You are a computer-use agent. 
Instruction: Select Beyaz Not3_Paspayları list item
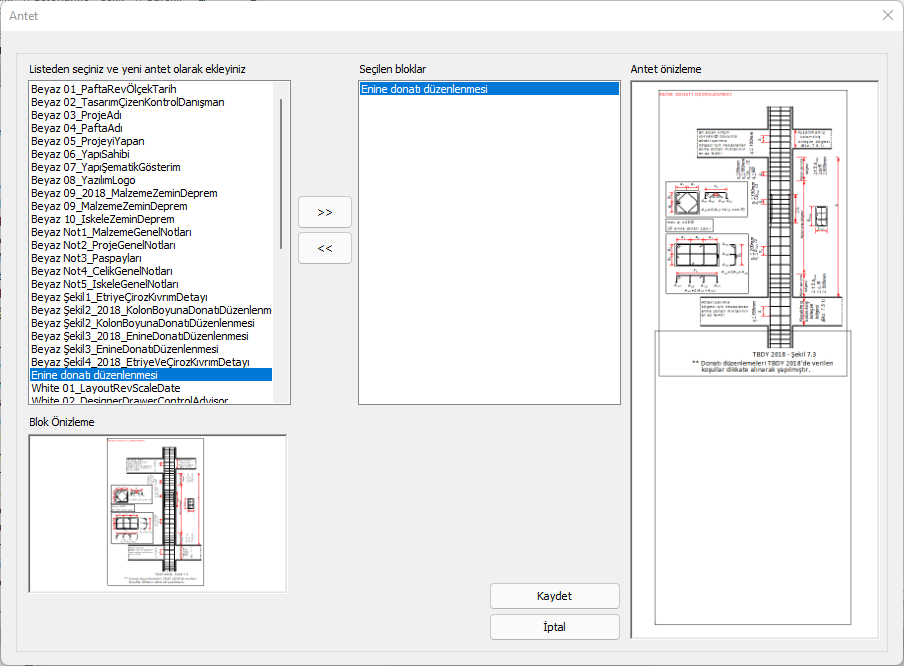[86, 258]
